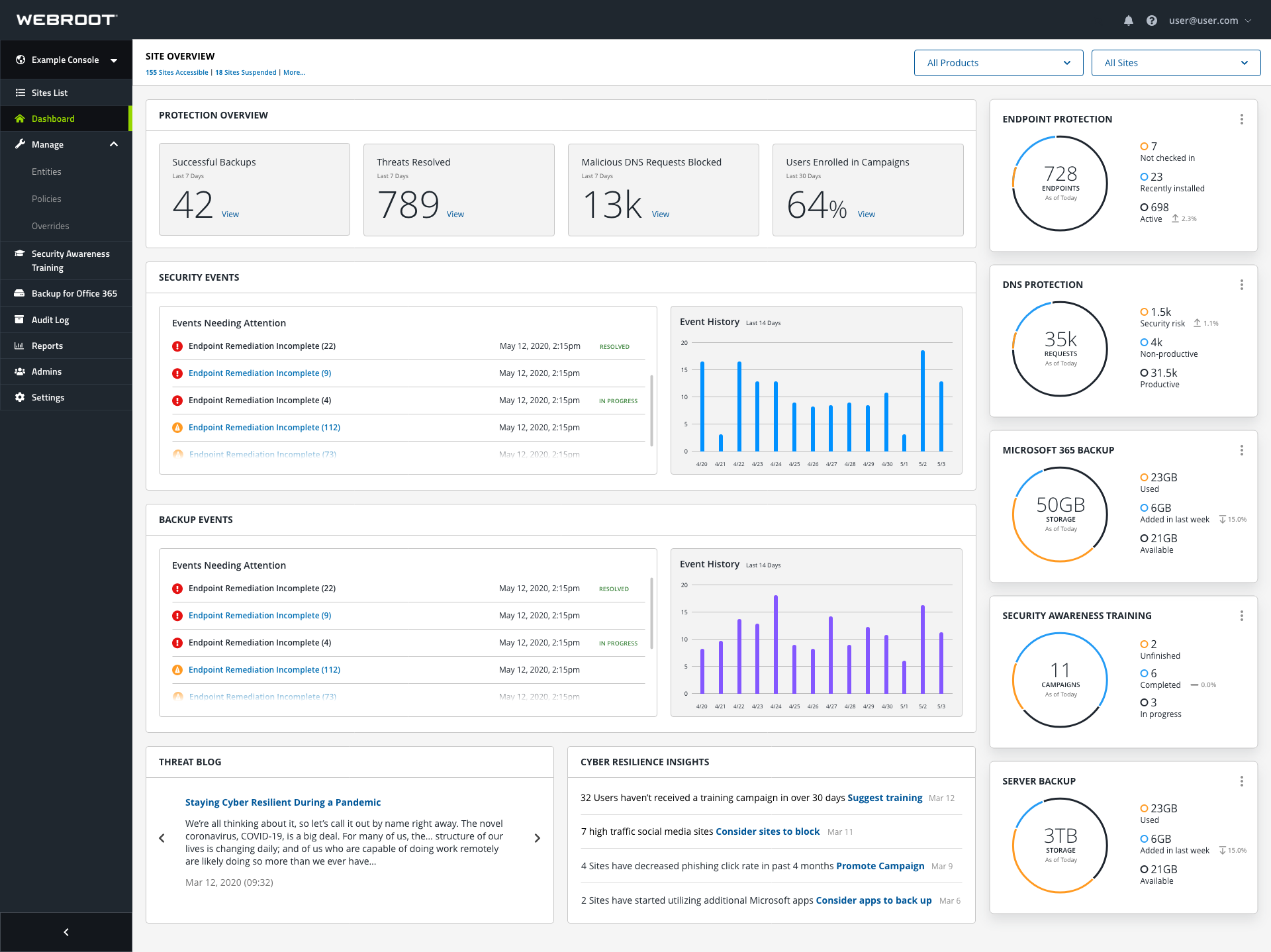Click the 728 Endpoints donut chart
The image size is (1271, 952).
(1060, 183)
